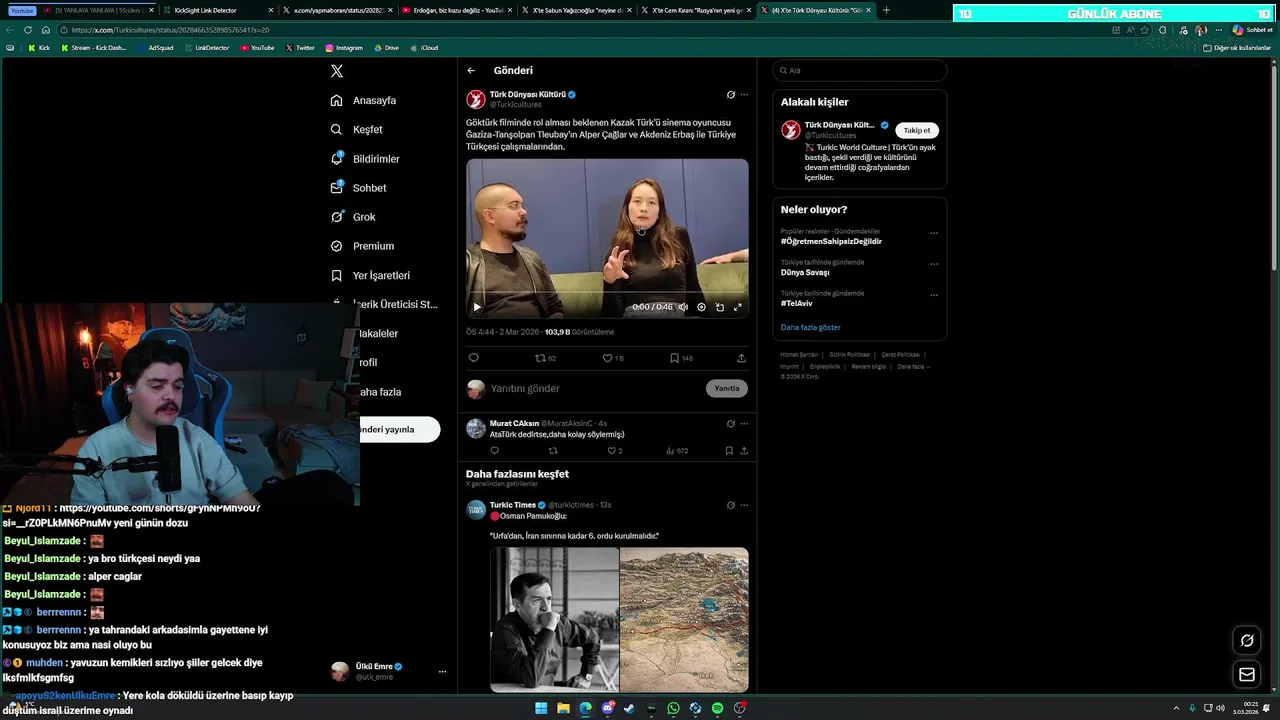Open the floating Grok button
Screen dimensions: 1280x720
(x=1247, y=641)
